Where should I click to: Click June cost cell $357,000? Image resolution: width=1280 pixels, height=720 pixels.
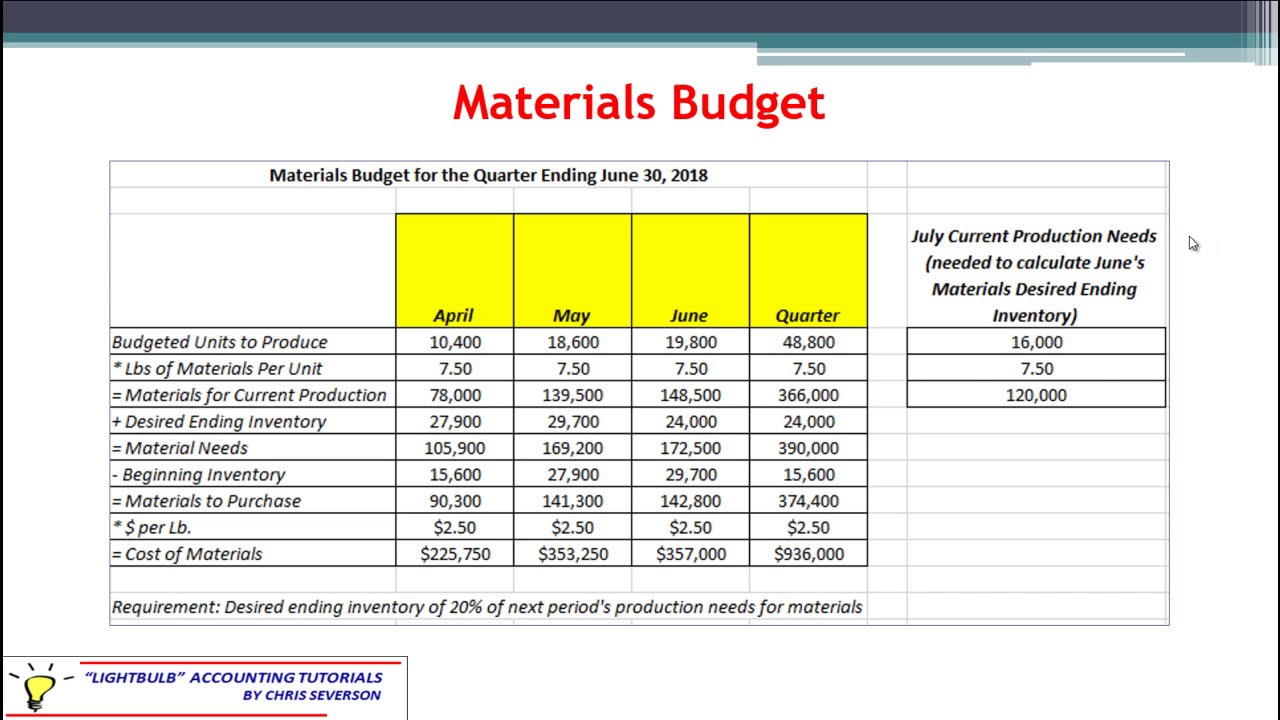[691, 554]
